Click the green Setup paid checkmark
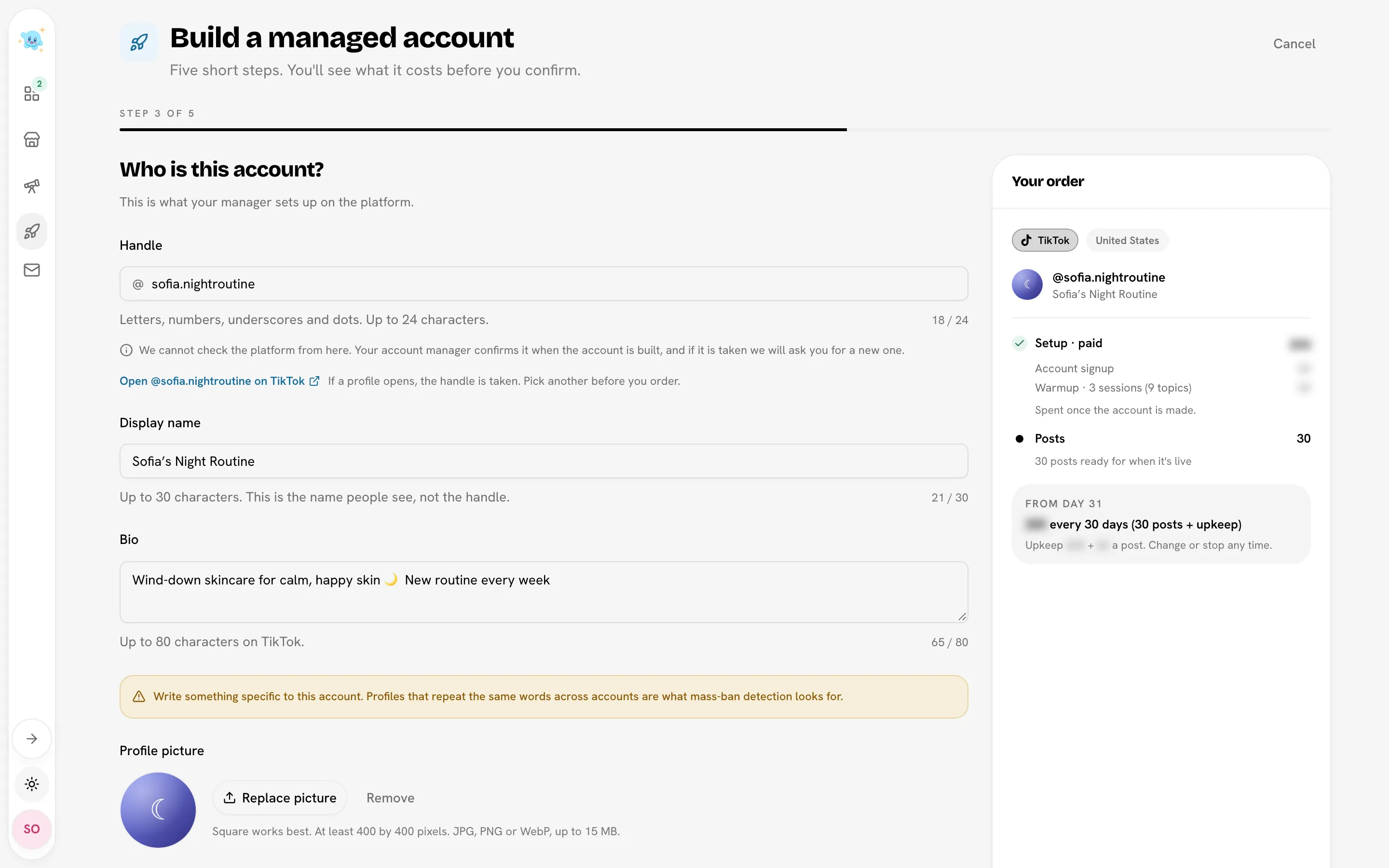The height and width of the screenshot is (868, 1389). point(1020,343)
